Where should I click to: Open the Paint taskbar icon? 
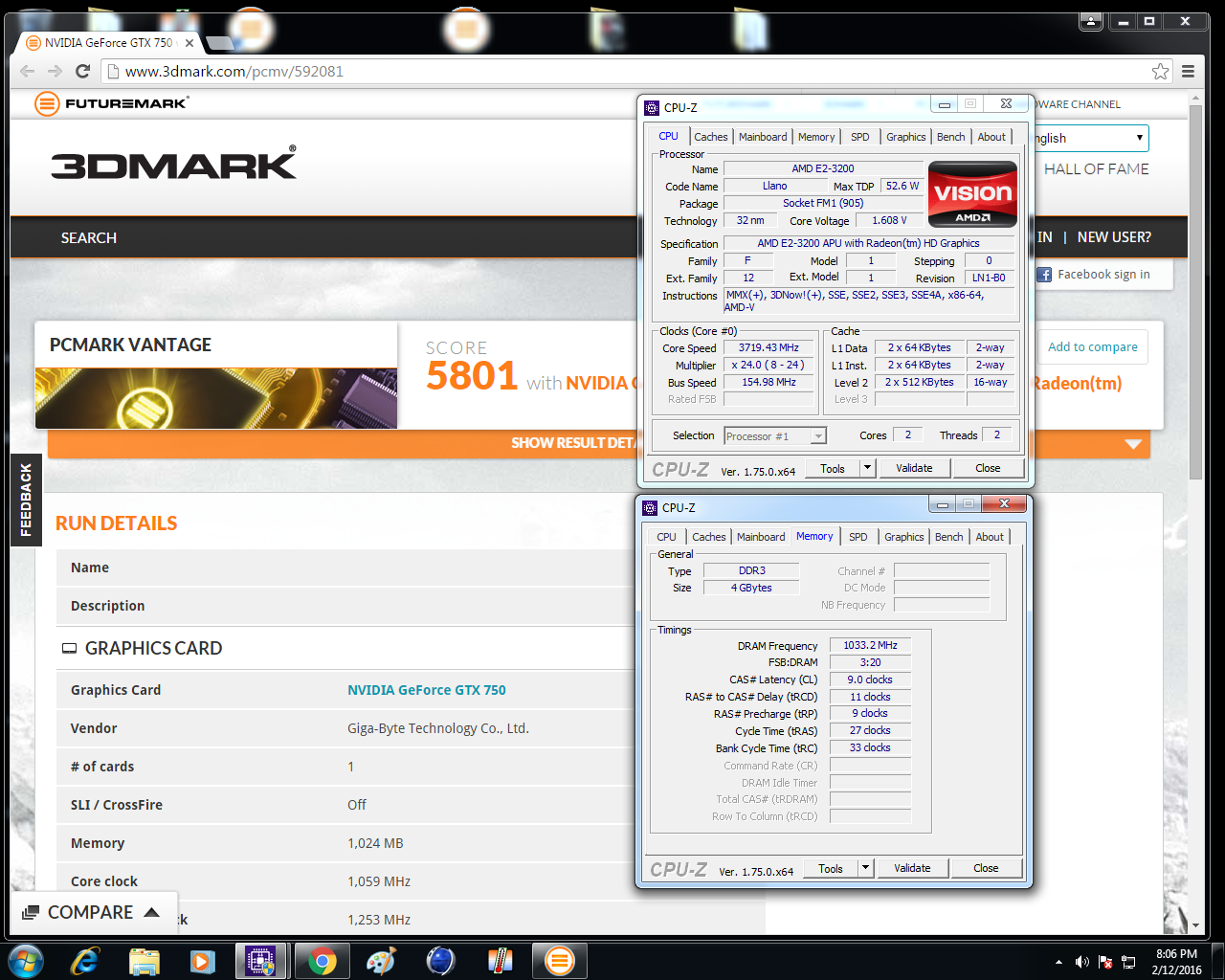(x=381, y=961)
